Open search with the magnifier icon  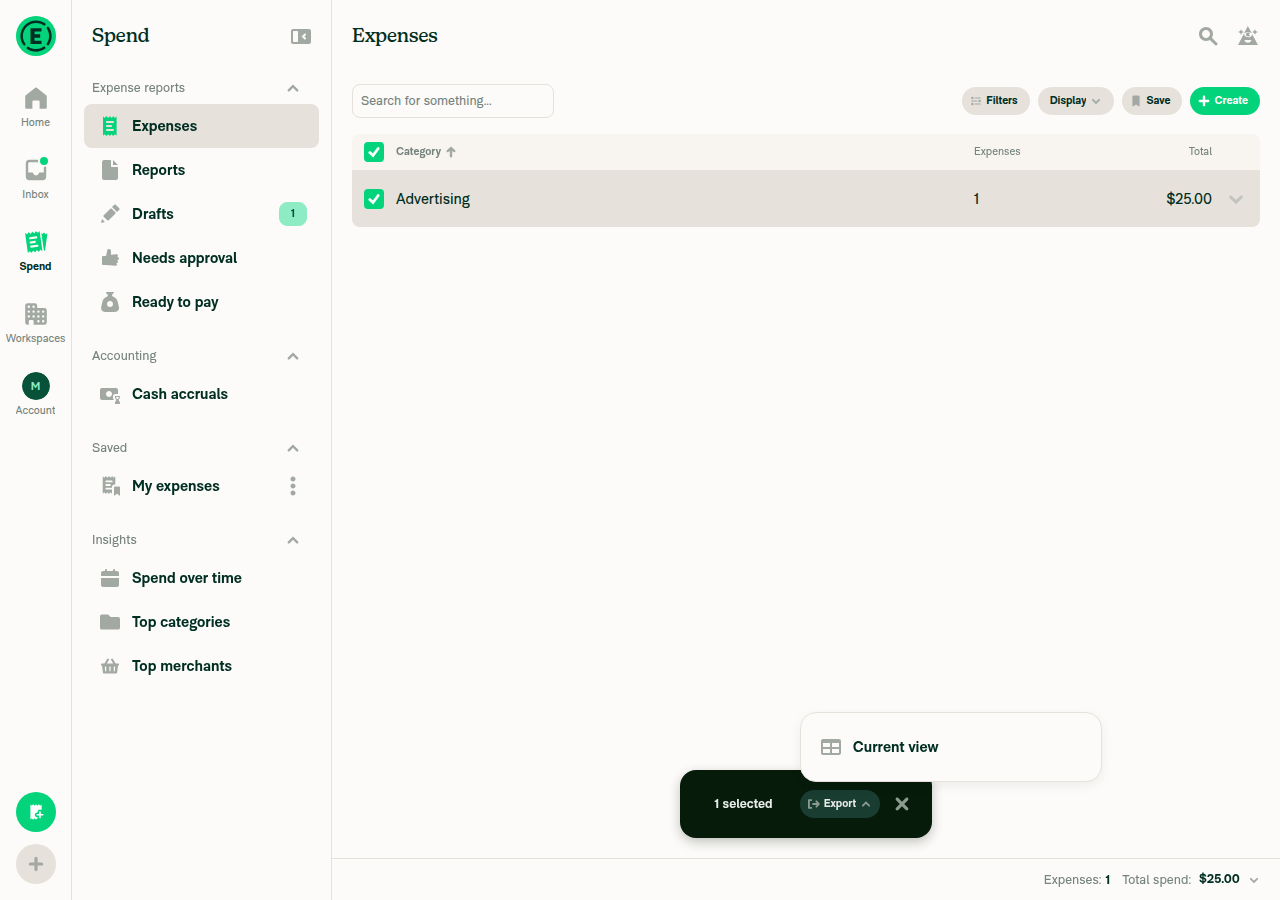[1208, 36]
